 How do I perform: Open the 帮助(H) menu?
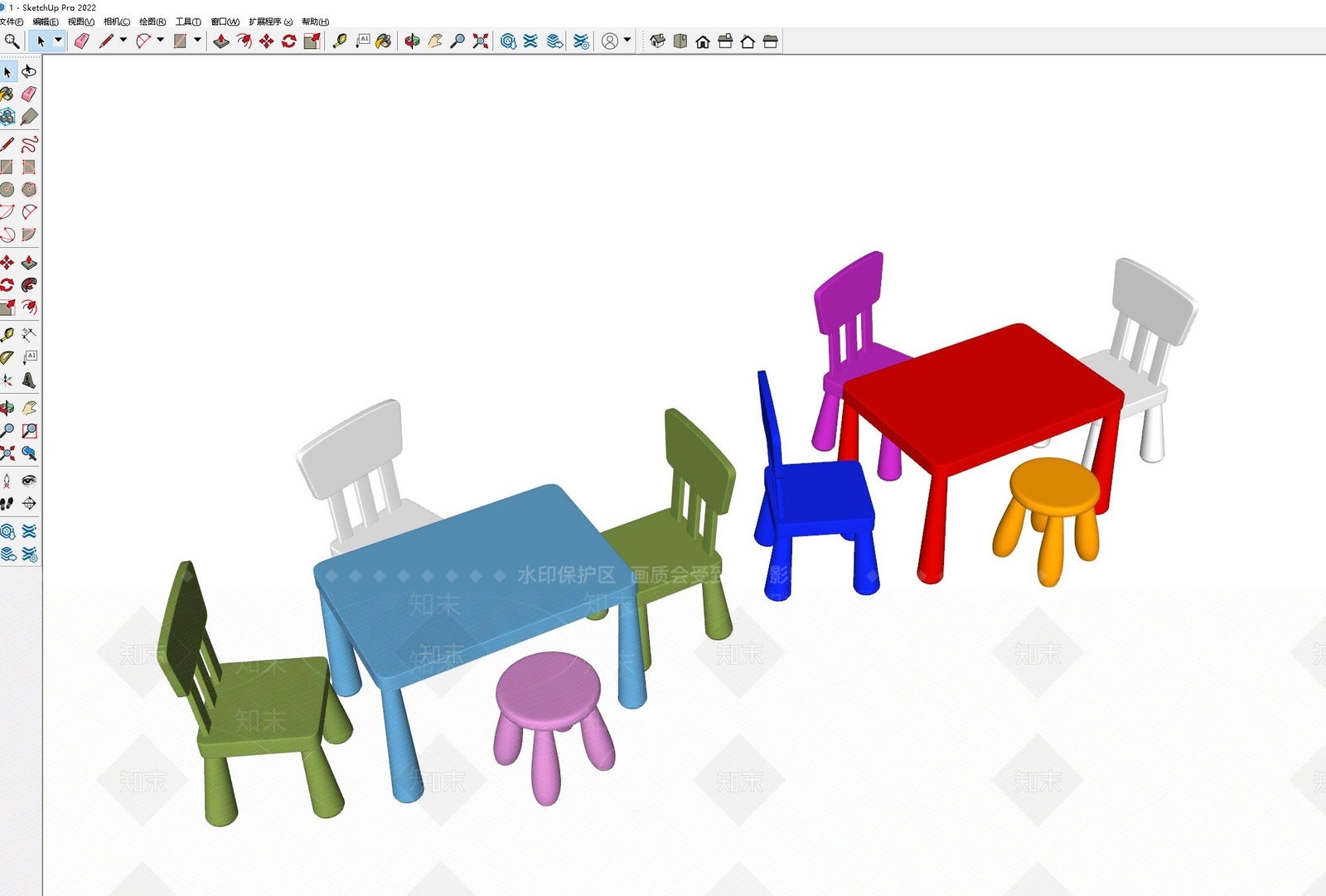[x=316, y=22]
